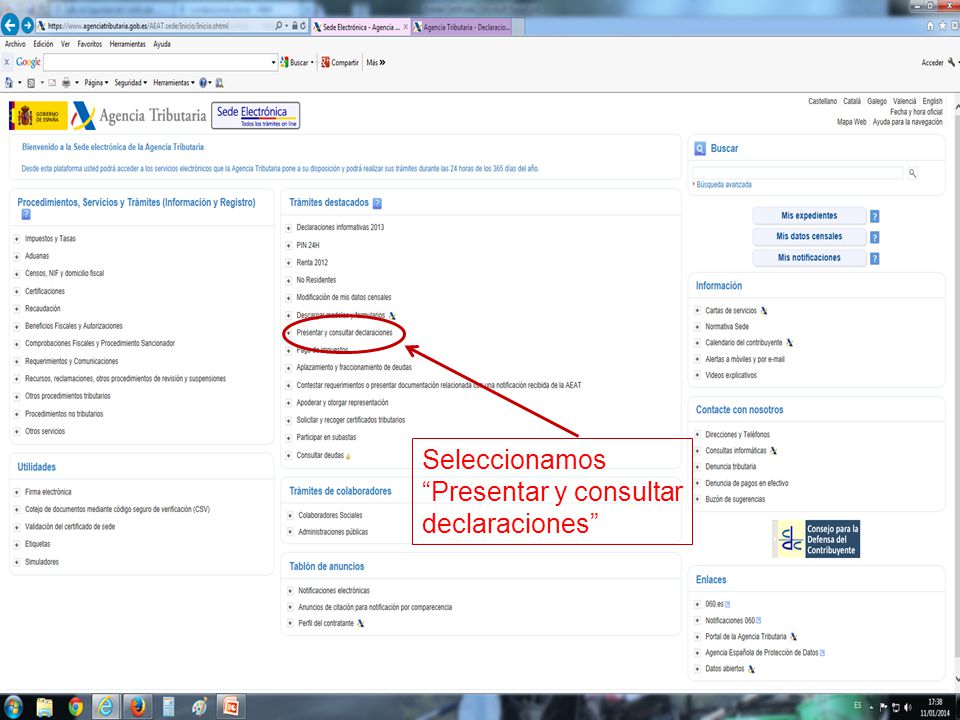
Task: Click the Mis notificaciones button
Action: 809,258
